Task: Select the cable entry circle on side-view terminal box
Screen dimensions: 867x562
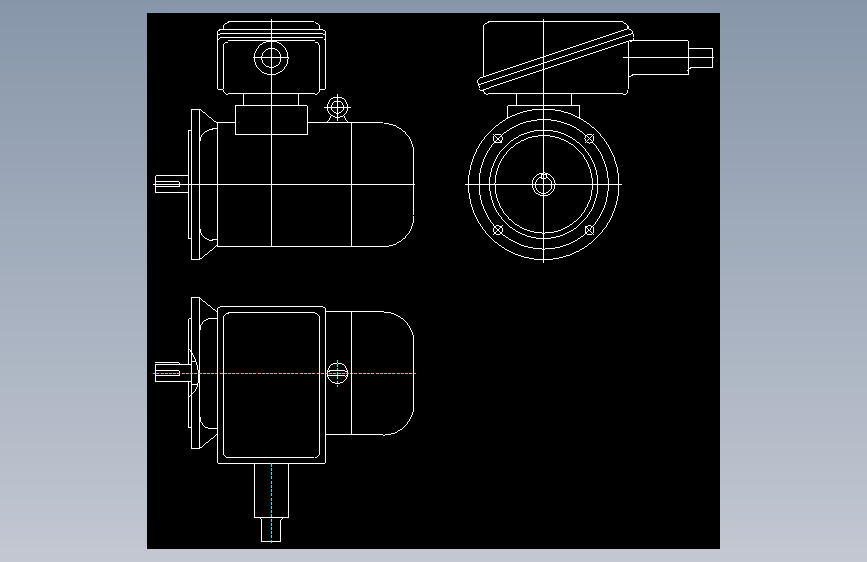Action: (271, 58)
